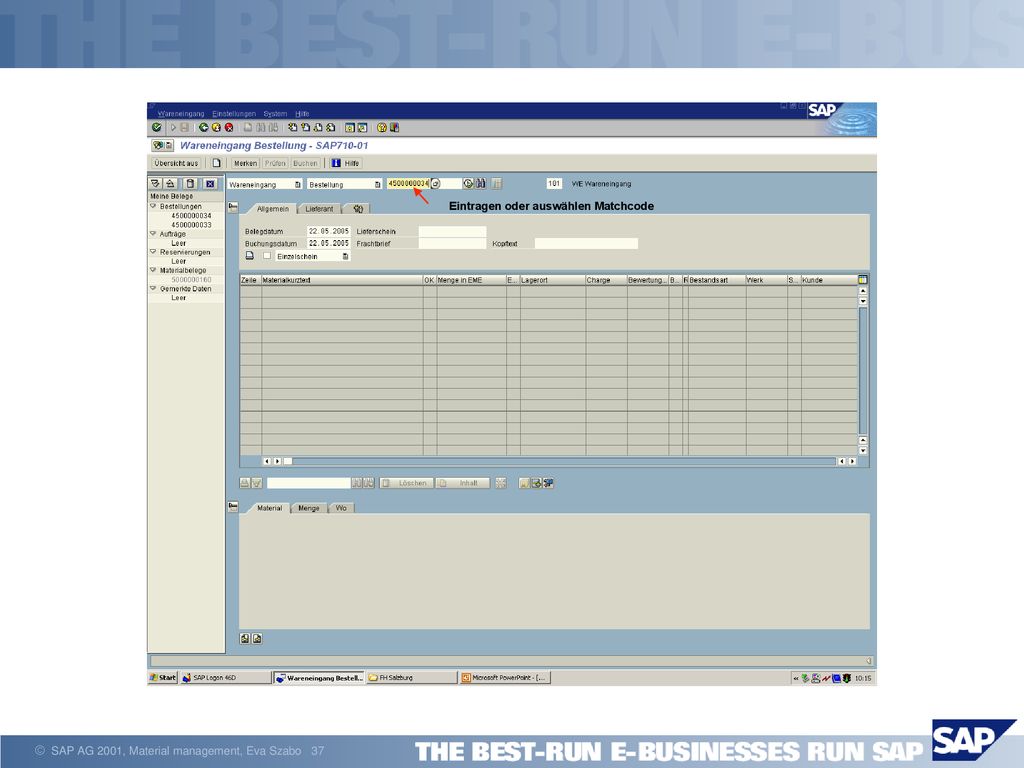Click the blue distribute-quantity icon under the grid
This screenshot has width=1024, height=768.
pos(549,483)
